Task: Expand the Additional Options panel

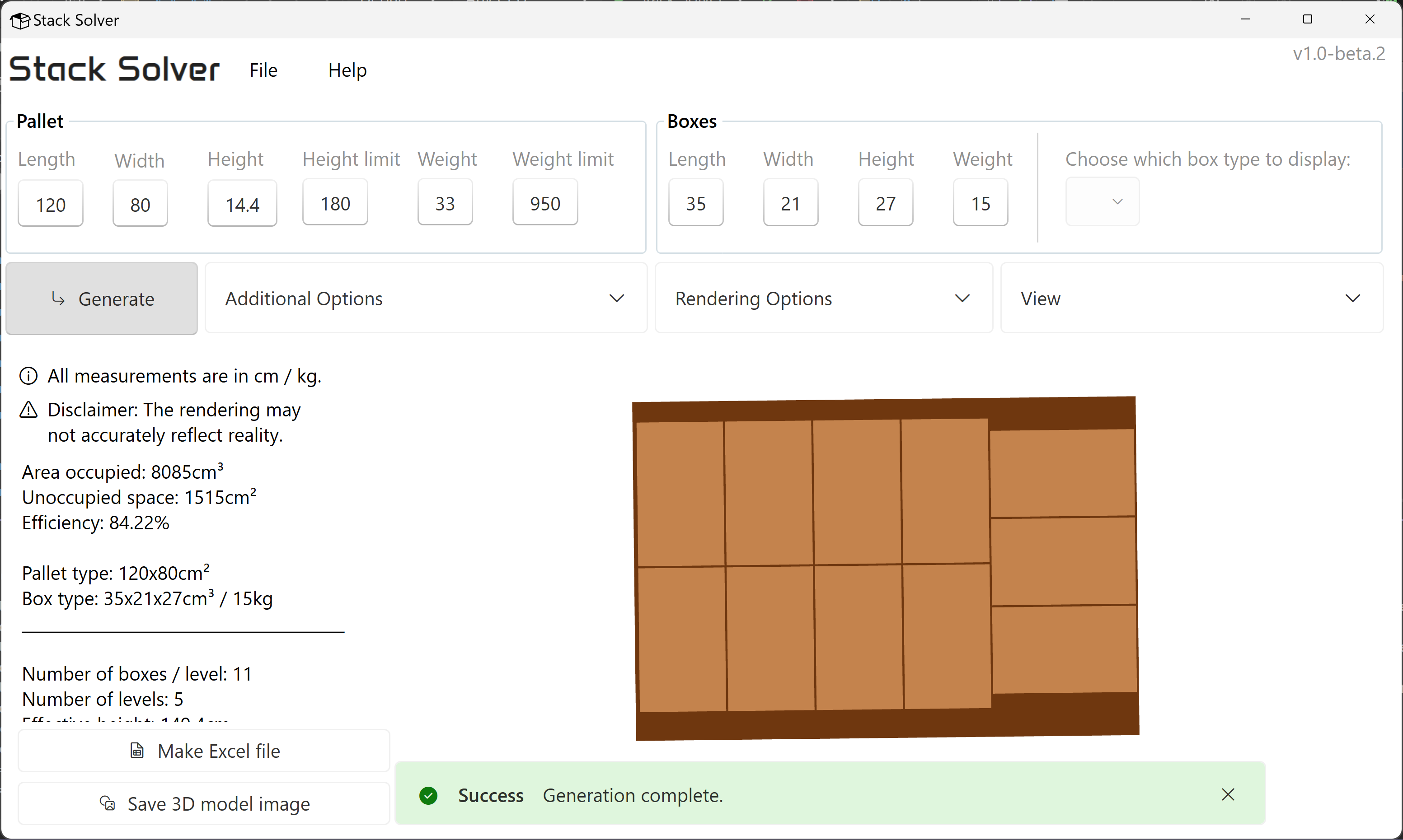Action: pos(616,299)
